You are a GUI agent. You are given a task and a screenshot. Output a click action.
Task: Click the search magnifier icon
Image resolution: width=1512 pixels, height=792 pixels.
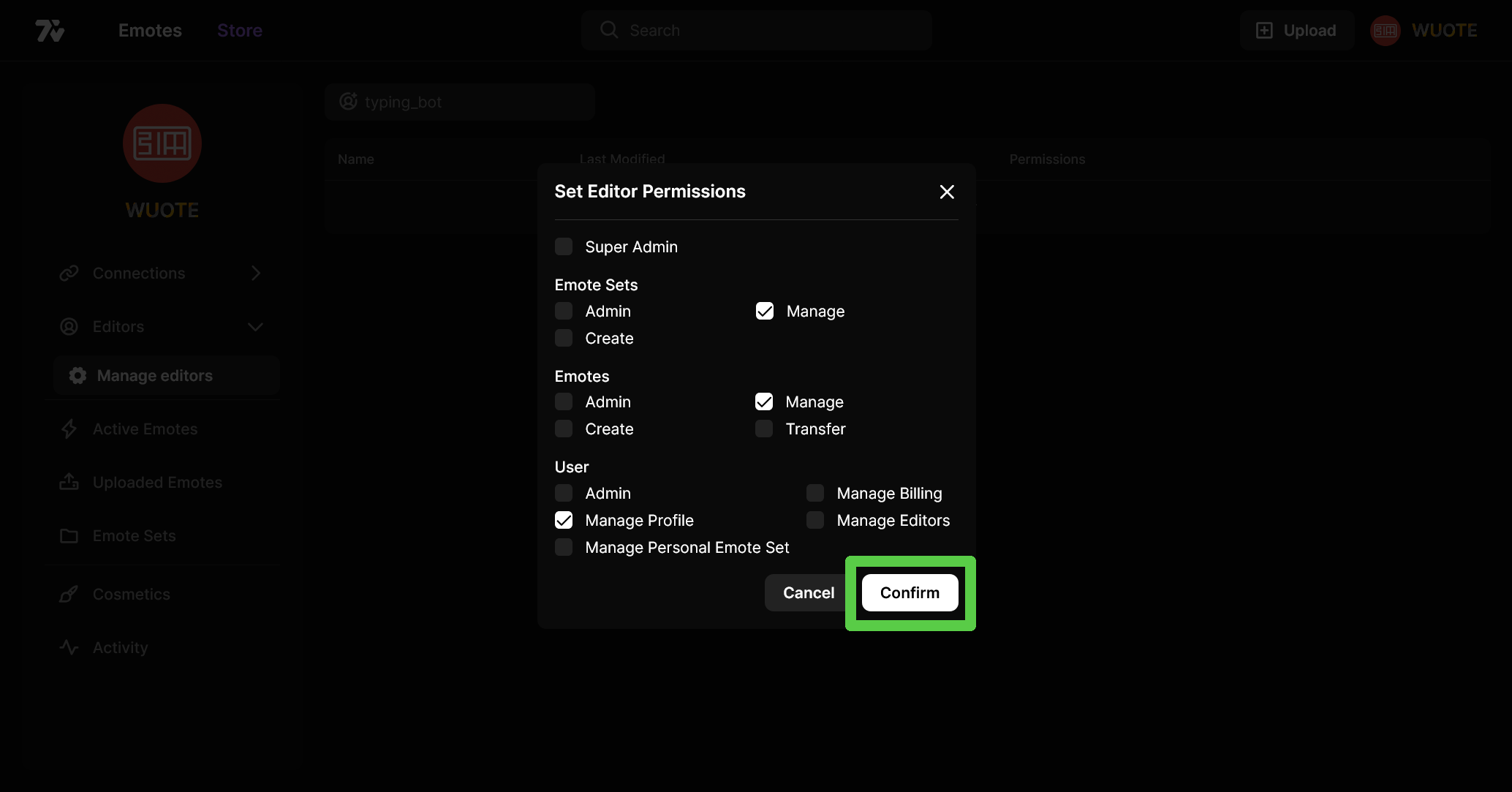pos(608,30)
